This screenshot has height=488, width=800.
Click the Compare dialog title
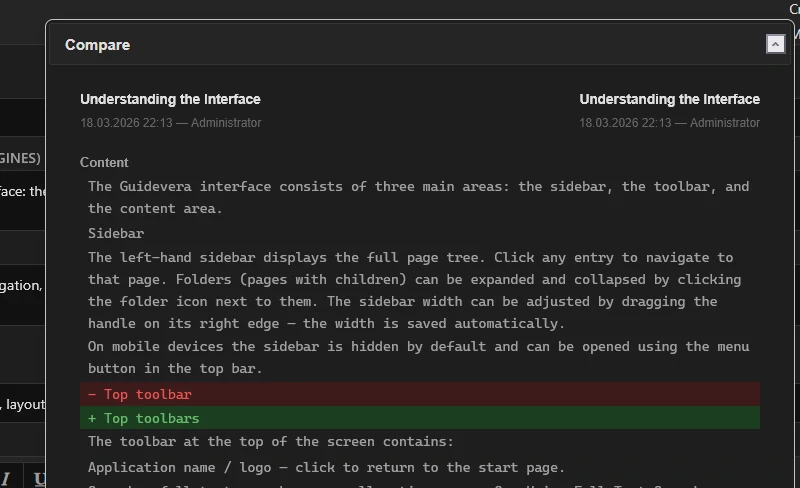click(x=97, y=45)
